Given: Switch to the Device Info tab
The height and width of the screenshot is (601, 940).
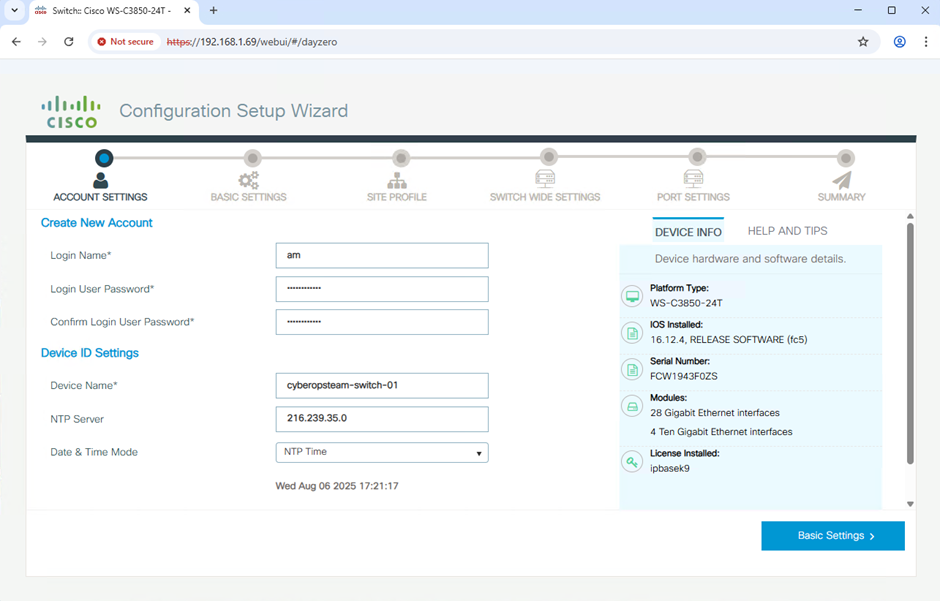Looking at the screenshot, I should [688, 232].
